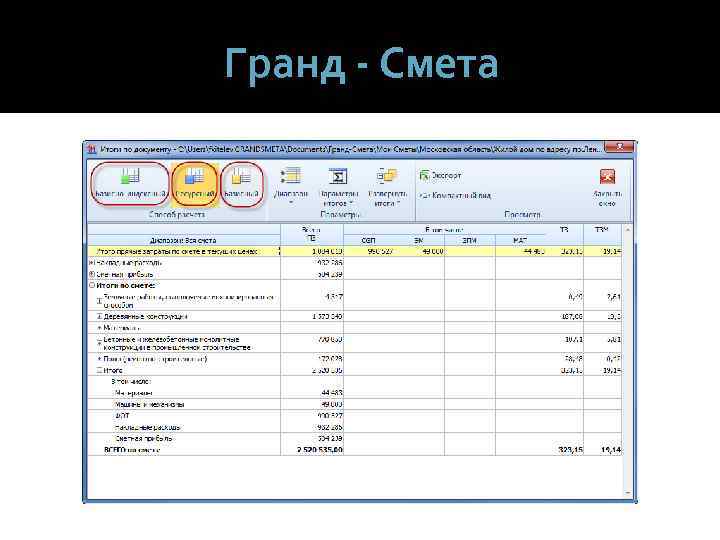Image resolution: width=720 pixels, height=540 pixels.
Task: Select the Итого row under Итоги по смете
Action: 354,370
